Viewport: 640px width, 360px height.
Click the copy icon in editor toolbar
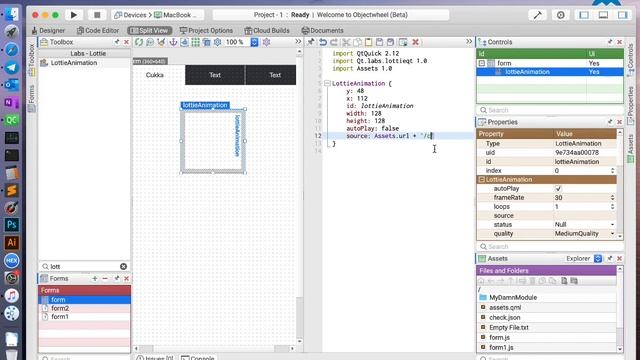357,42
